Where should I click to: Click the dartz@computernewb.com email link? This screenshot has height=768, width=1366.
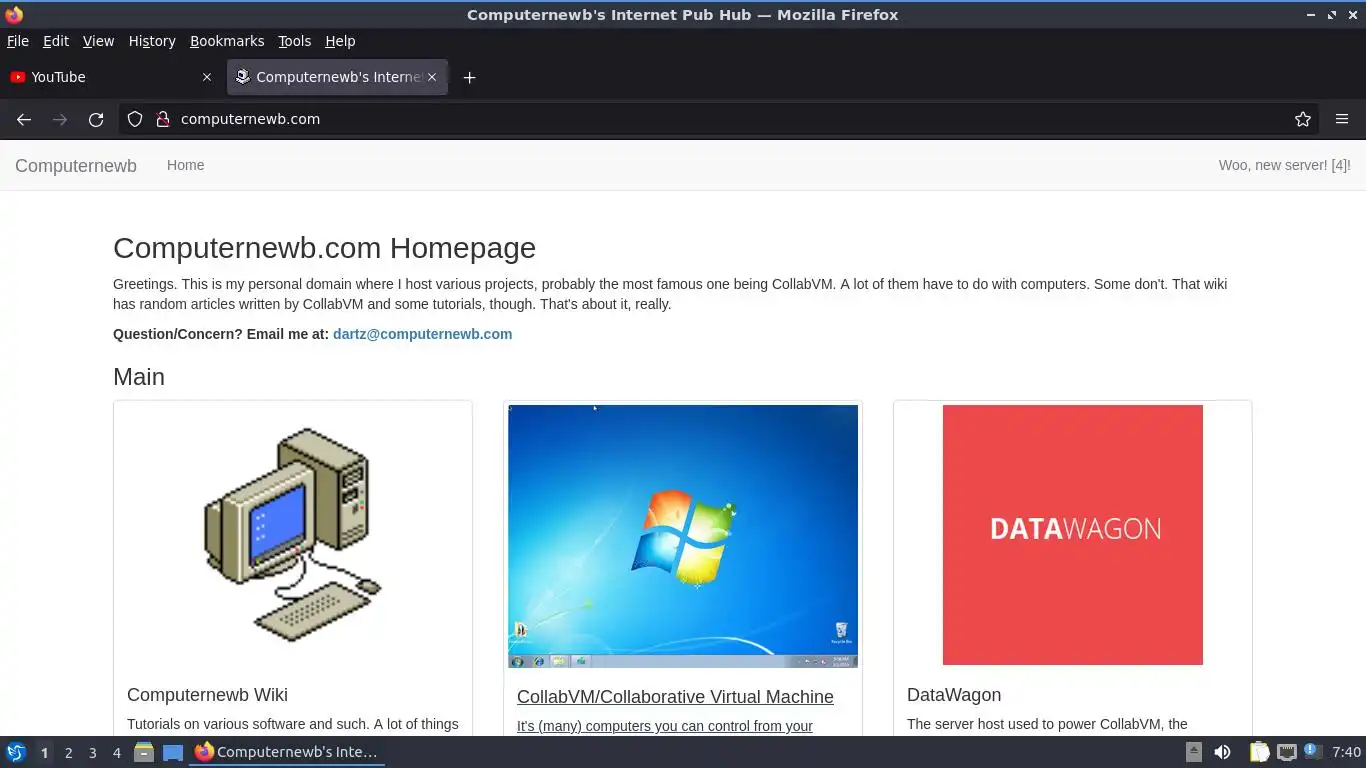422,334
